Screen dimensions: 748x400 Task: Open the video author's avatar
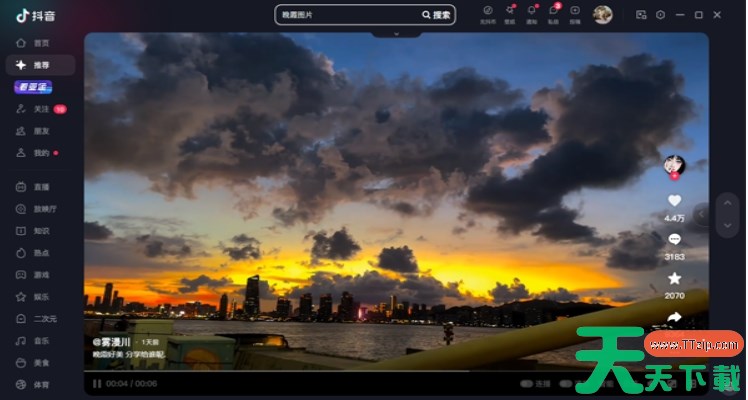675,165
